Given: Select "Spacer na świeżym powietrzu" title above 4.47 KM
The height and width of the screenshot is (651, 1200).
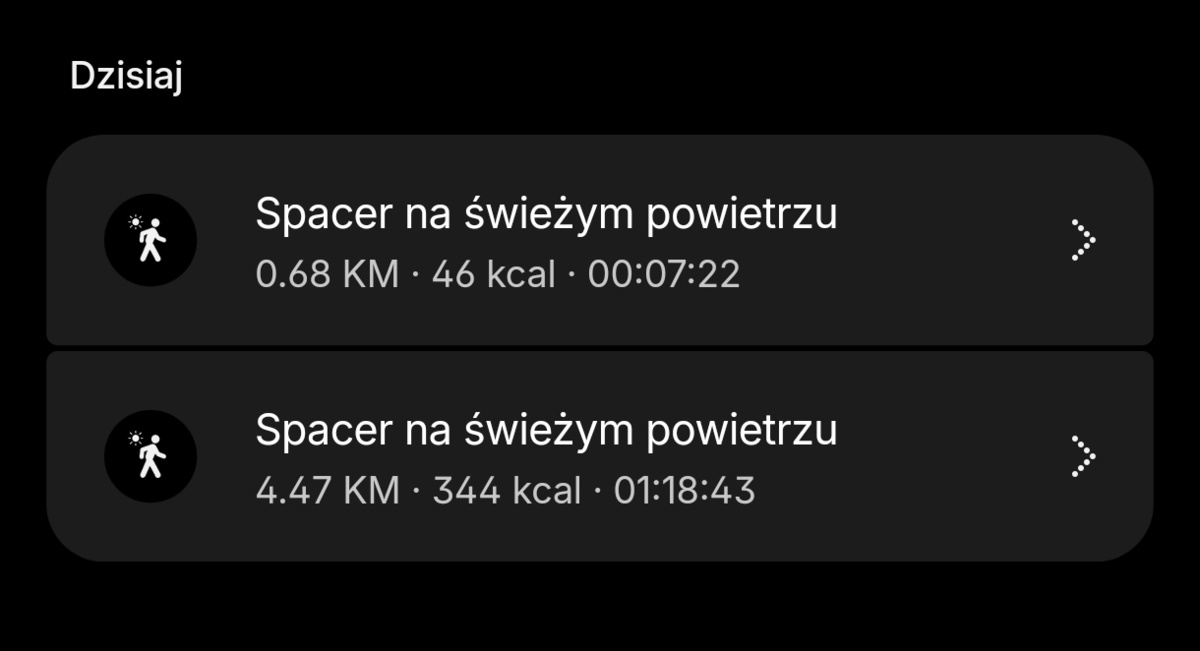Looking at the screenshot, I should point(546,430).
